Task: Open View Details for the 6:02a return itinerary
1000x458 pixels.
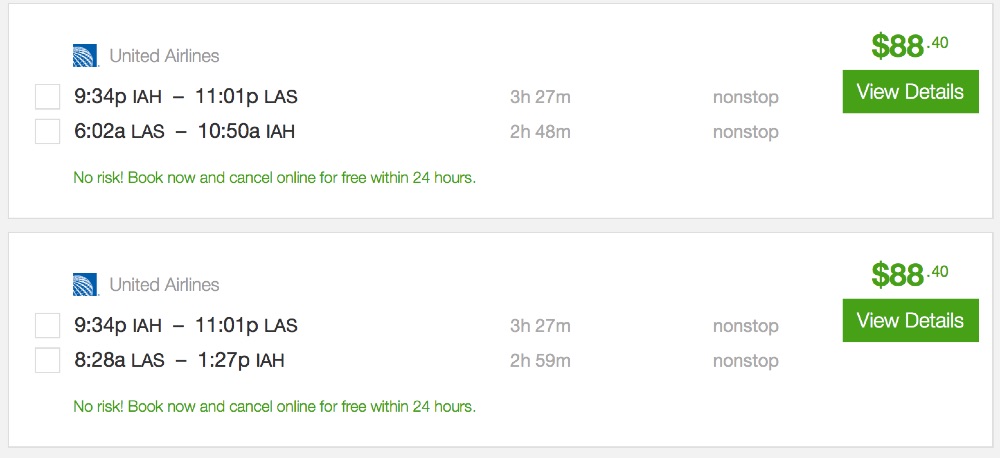Action: coord(910,92)
